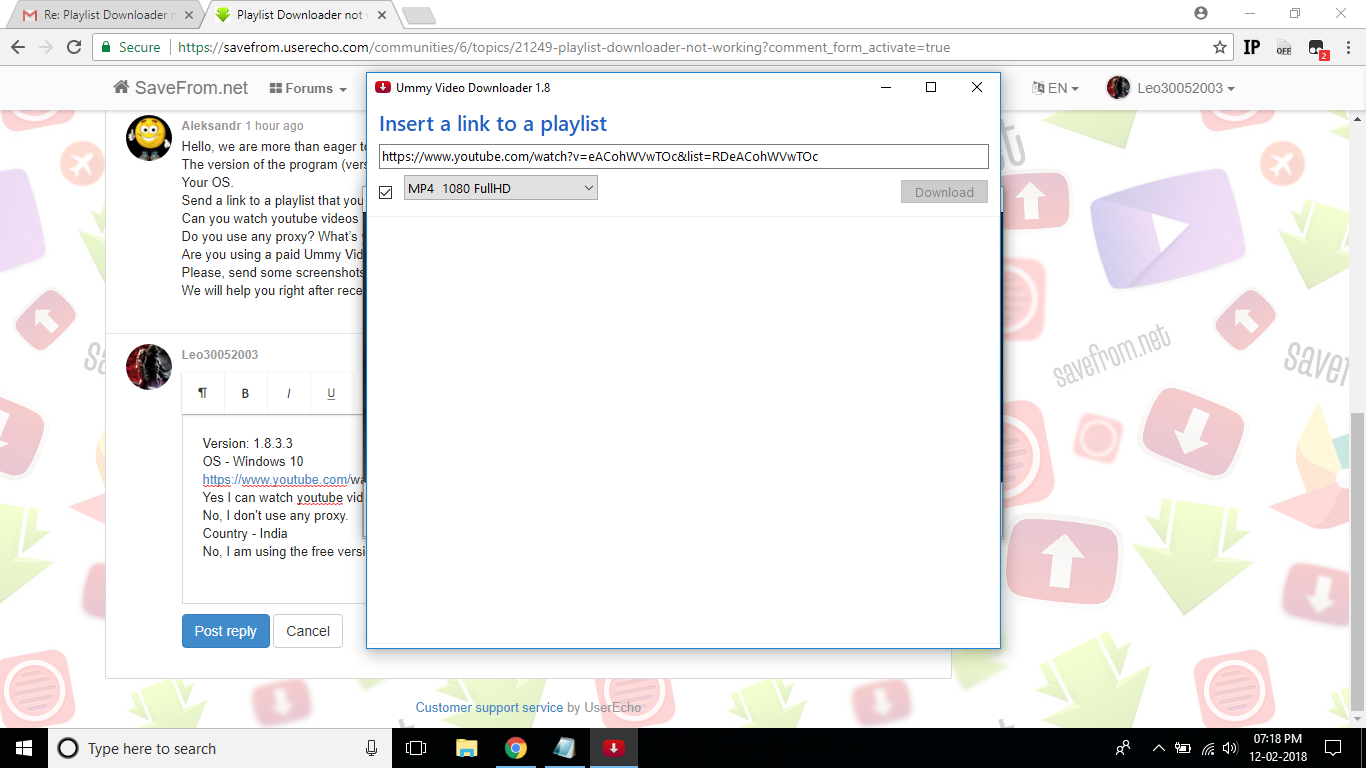Image resolution: width=1366 pixels, height=768 pixels.
Task: Click the playlist link input field
Action: [683, 157]
